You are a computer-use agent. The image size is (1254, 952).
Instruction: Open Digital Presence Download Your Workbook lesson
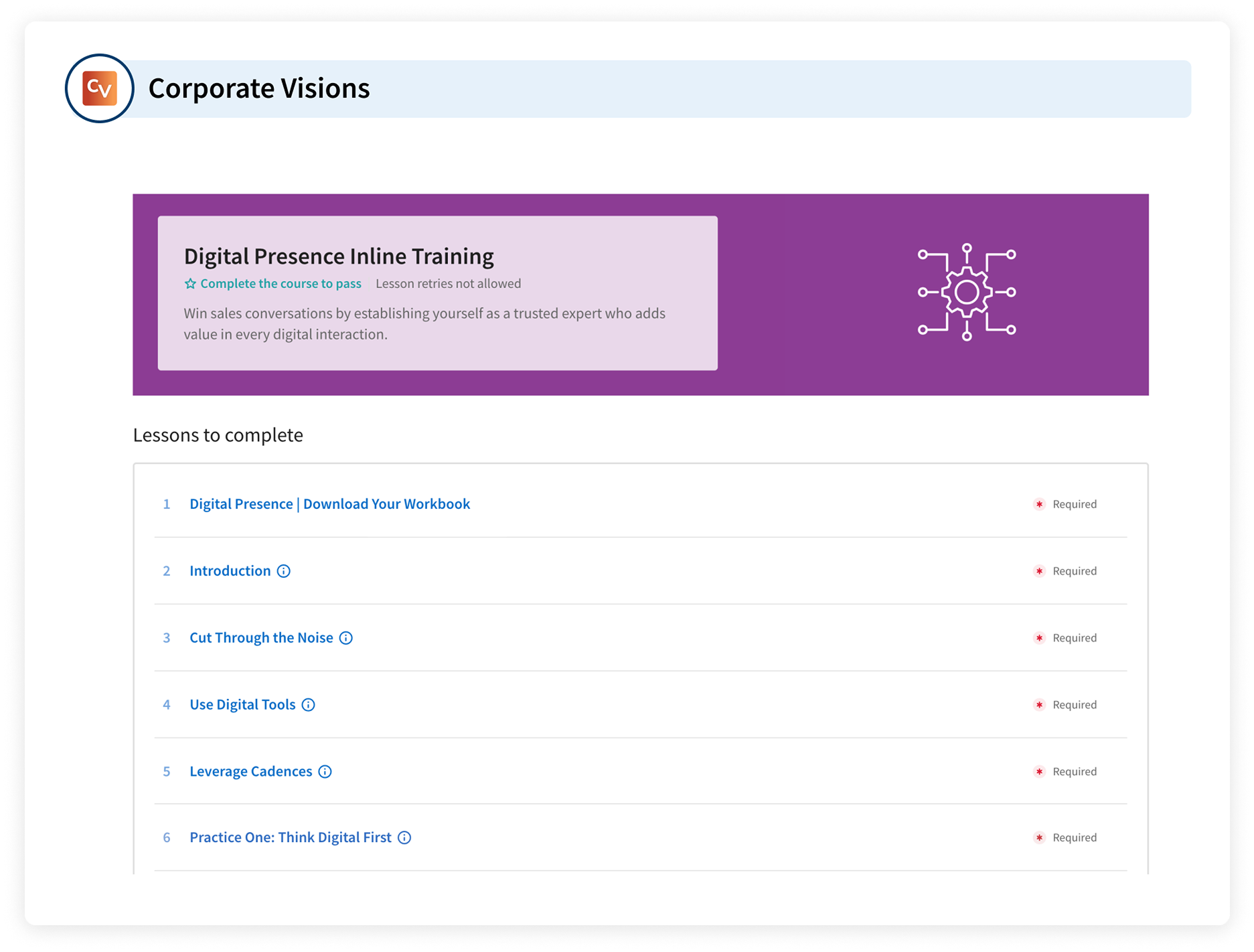[x=329, y=504]
